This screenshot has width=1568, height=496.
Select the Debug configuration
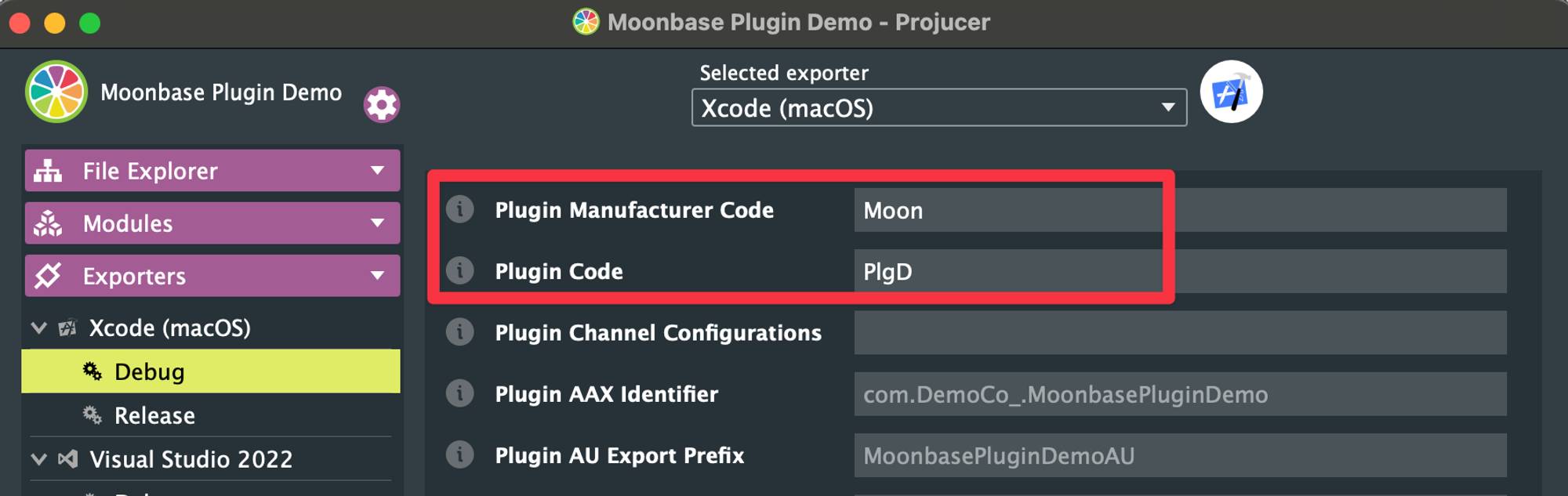pos(211,371)
